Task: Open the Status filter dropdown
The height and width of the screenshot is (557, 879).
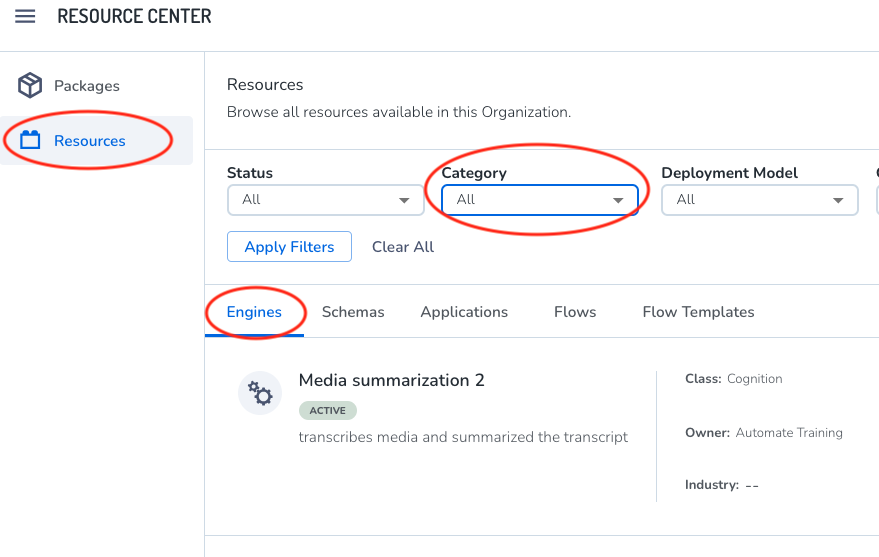Action: click(325, 200)
